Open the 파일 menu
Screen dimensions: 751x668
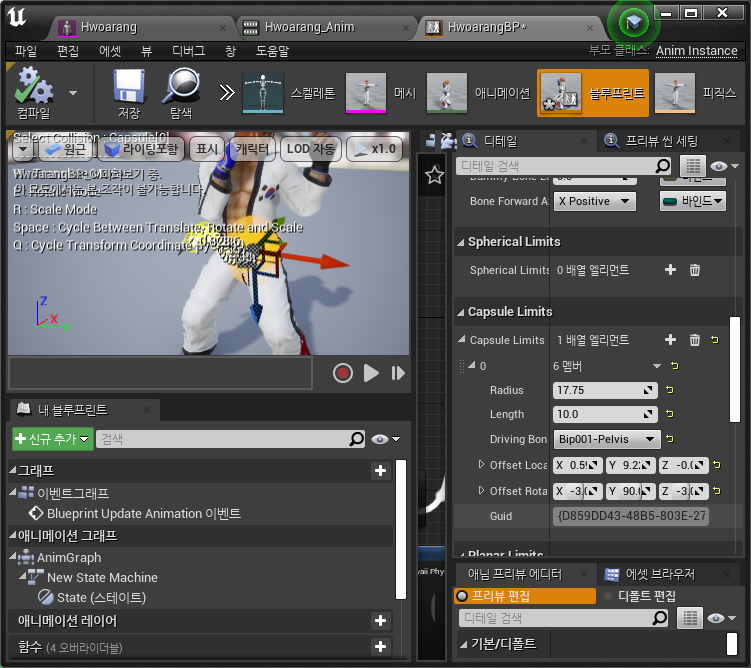tap(25, 51)
